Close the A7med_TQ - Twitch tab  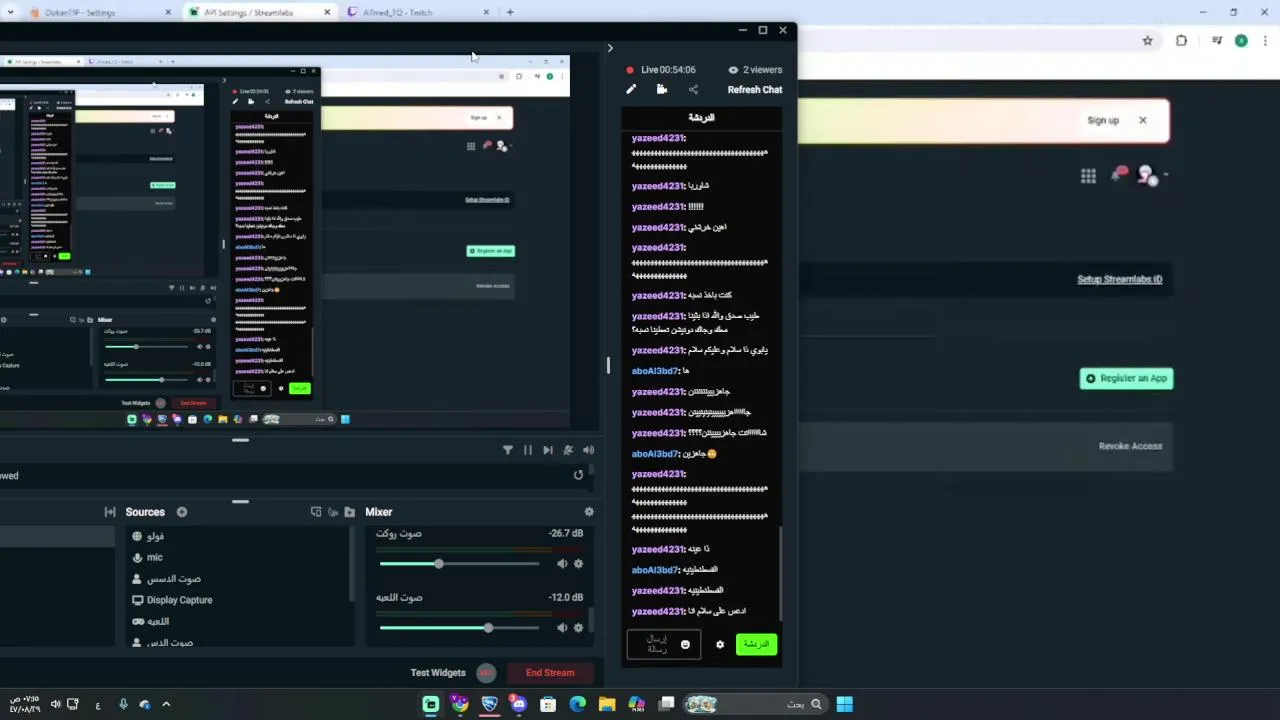click(x=486, y=12)
